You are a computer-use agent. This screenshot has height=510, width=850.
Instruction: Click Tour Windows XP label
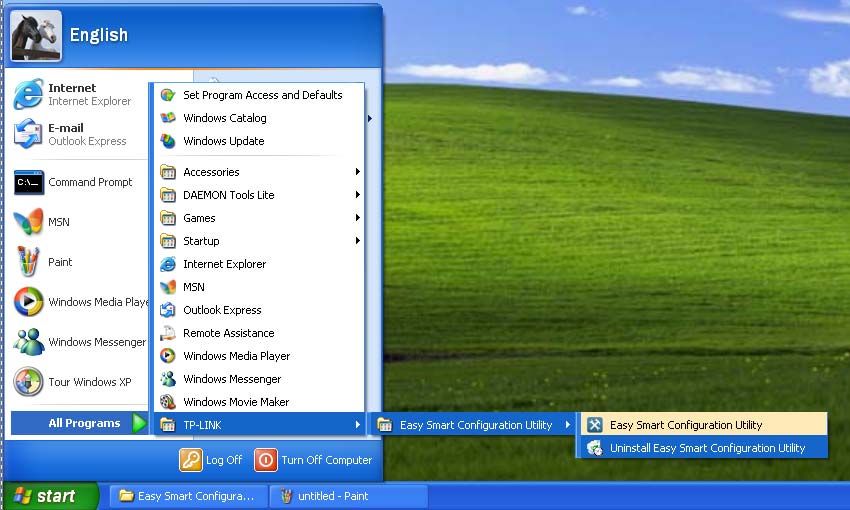tap(89, 382)
